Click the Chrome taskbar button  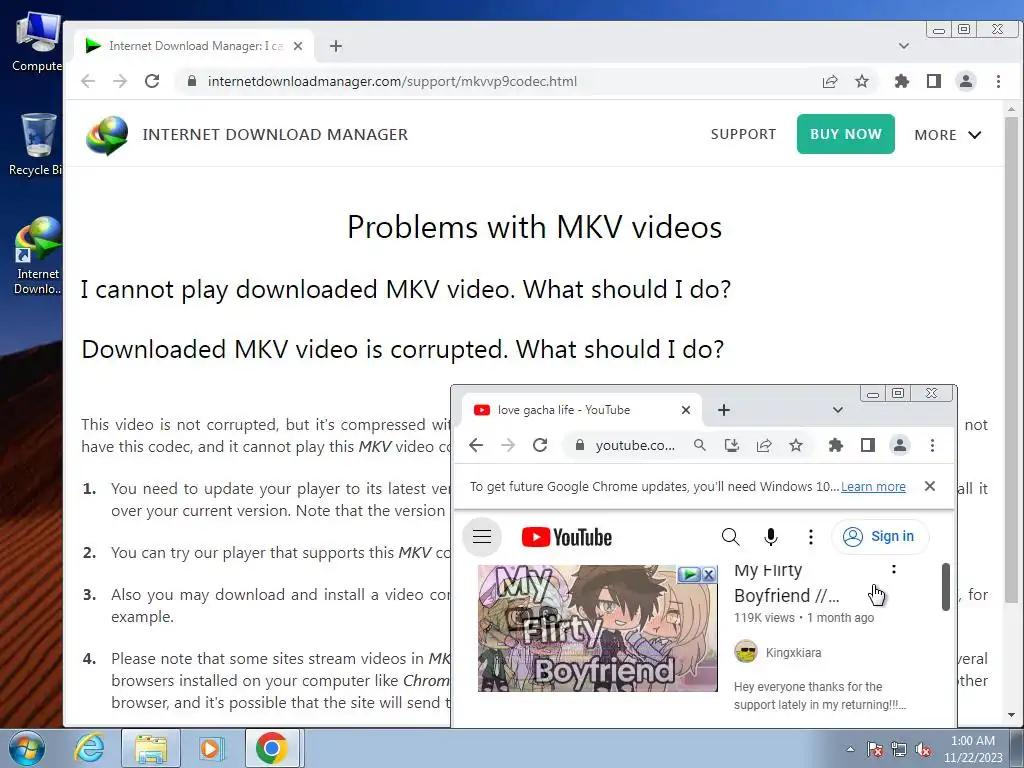(273, 748)
